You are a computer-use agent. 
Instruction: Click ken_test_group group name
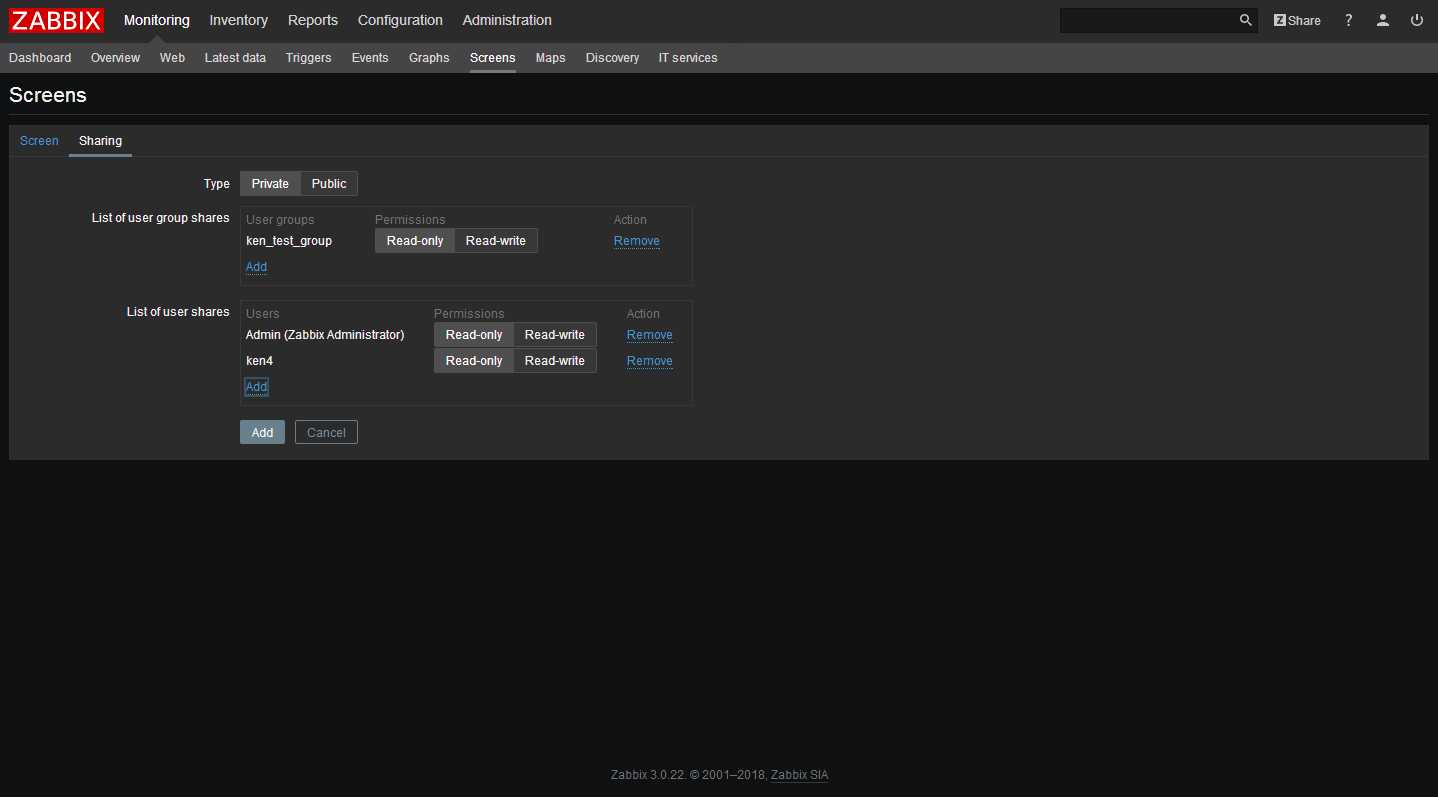click(x=289, y=241)
